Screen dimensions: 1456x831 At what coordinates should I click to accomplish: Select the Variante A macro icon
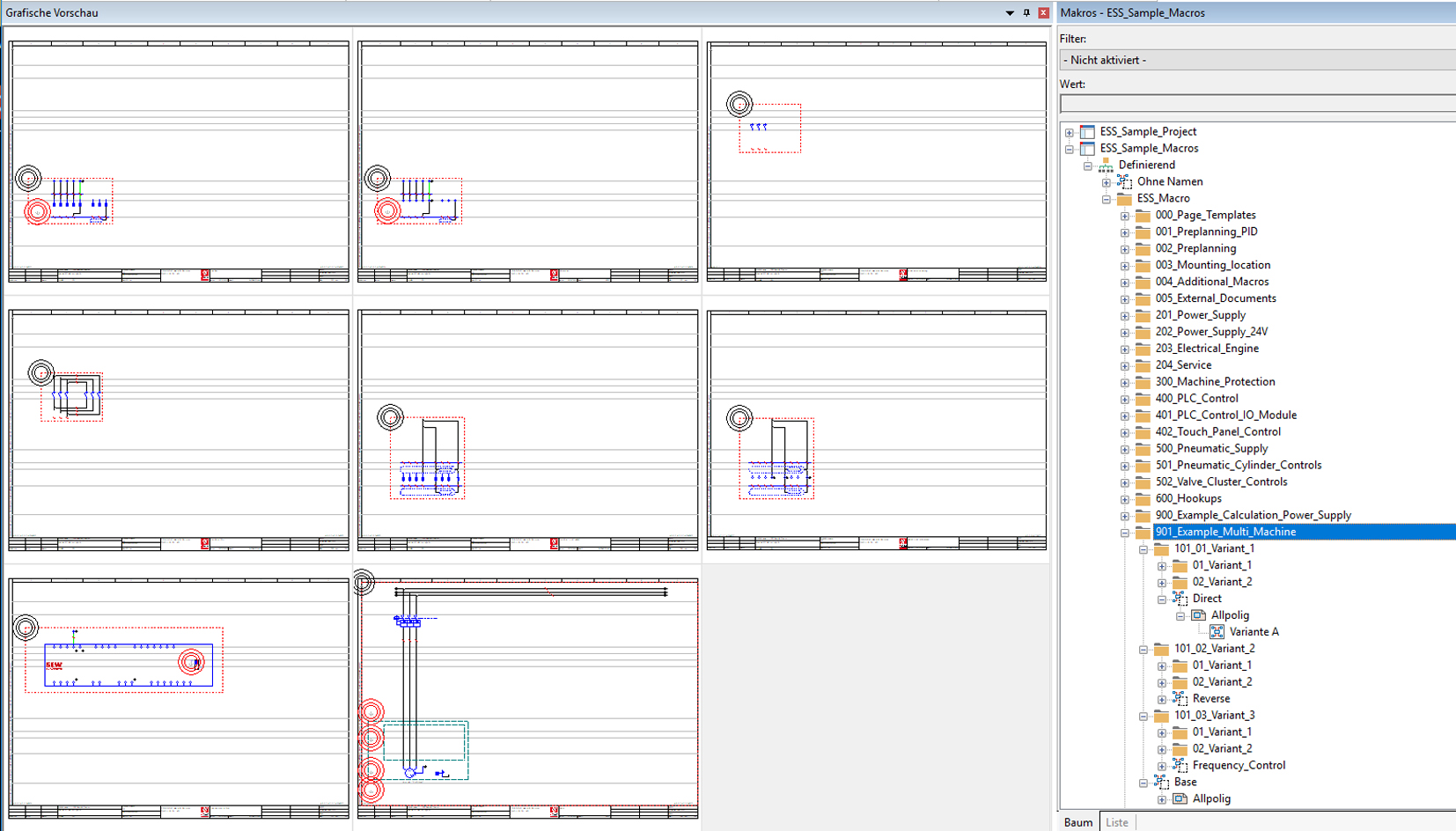pyautogui.click(x=1217, y=632)
